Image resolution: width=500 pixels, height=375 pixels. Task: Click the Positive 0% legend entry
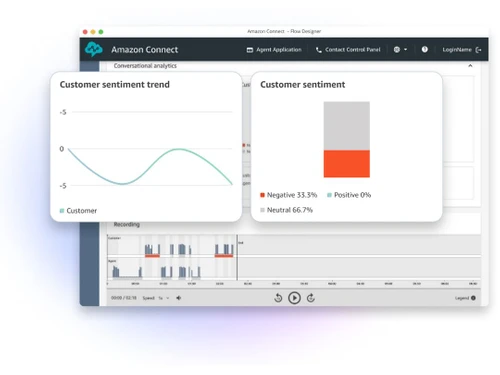tap(349, 195)
